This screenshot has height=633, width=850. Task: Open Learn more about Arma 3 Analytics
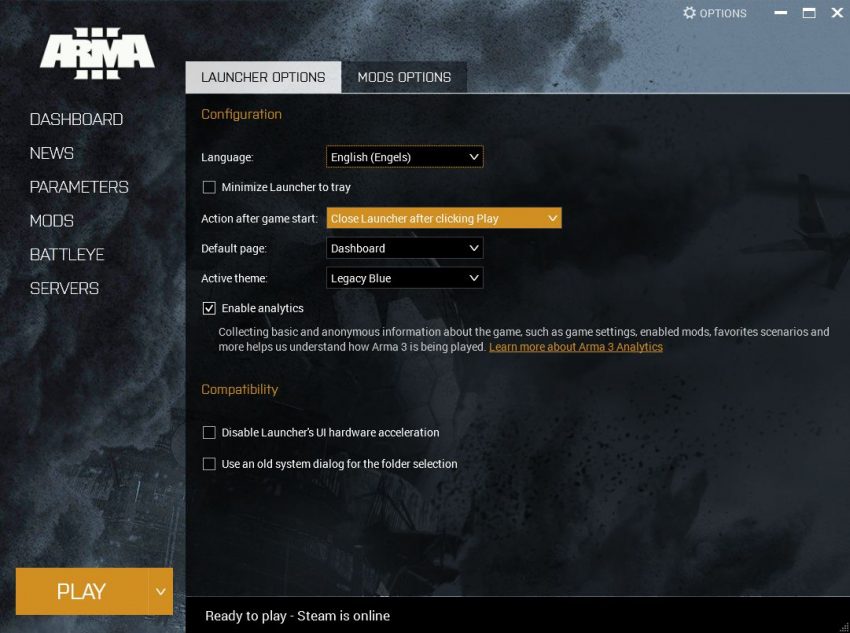[575, 346]
